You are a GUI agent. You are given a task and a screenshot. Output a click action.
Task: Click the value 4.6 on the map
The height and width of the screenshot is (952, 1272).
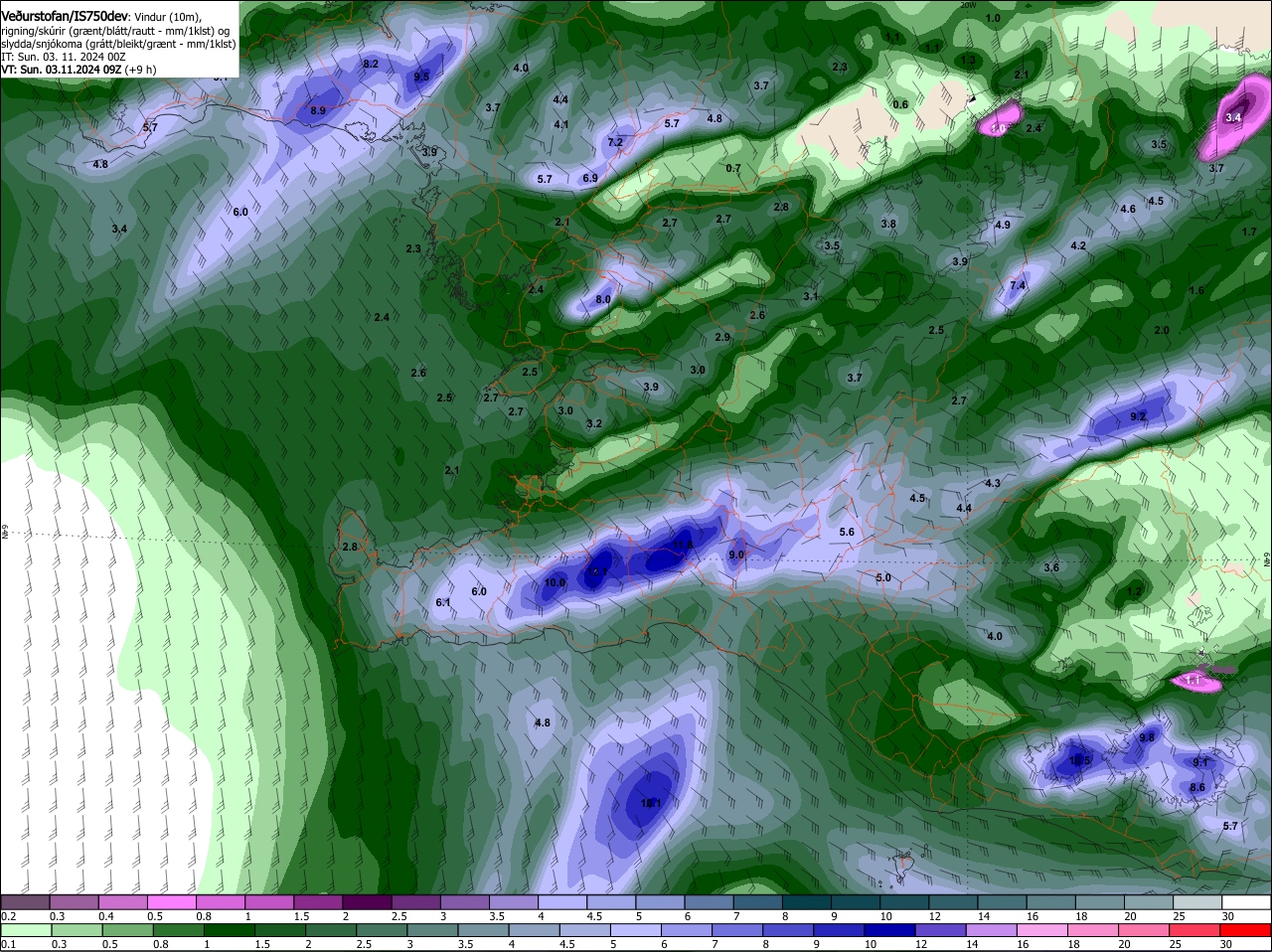(1128, 209)
